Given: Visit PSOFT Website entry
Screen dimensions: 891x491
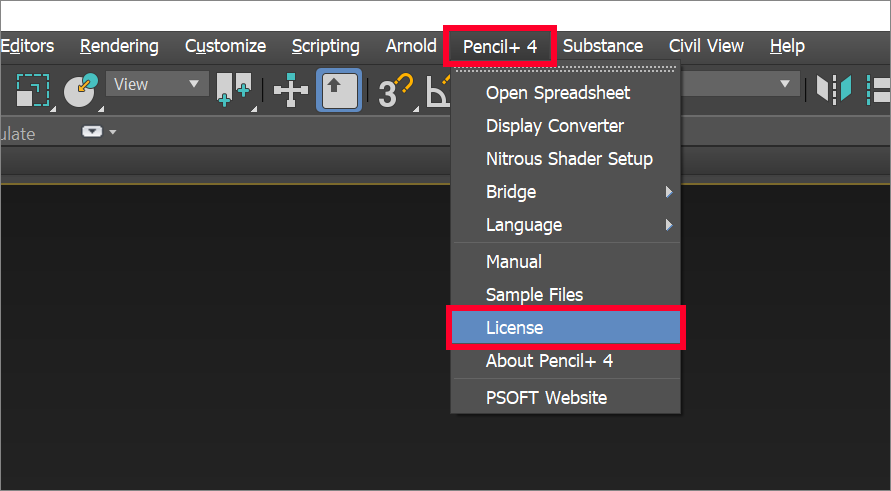Looking at the screenshot, I should 566,397.
